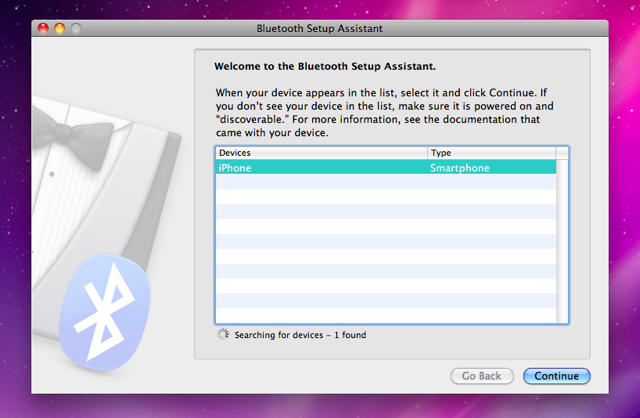This screenshot has width=640, height=418.
Task: Close the Bluetooth Setup Assistant window
Action: point(43,29)
